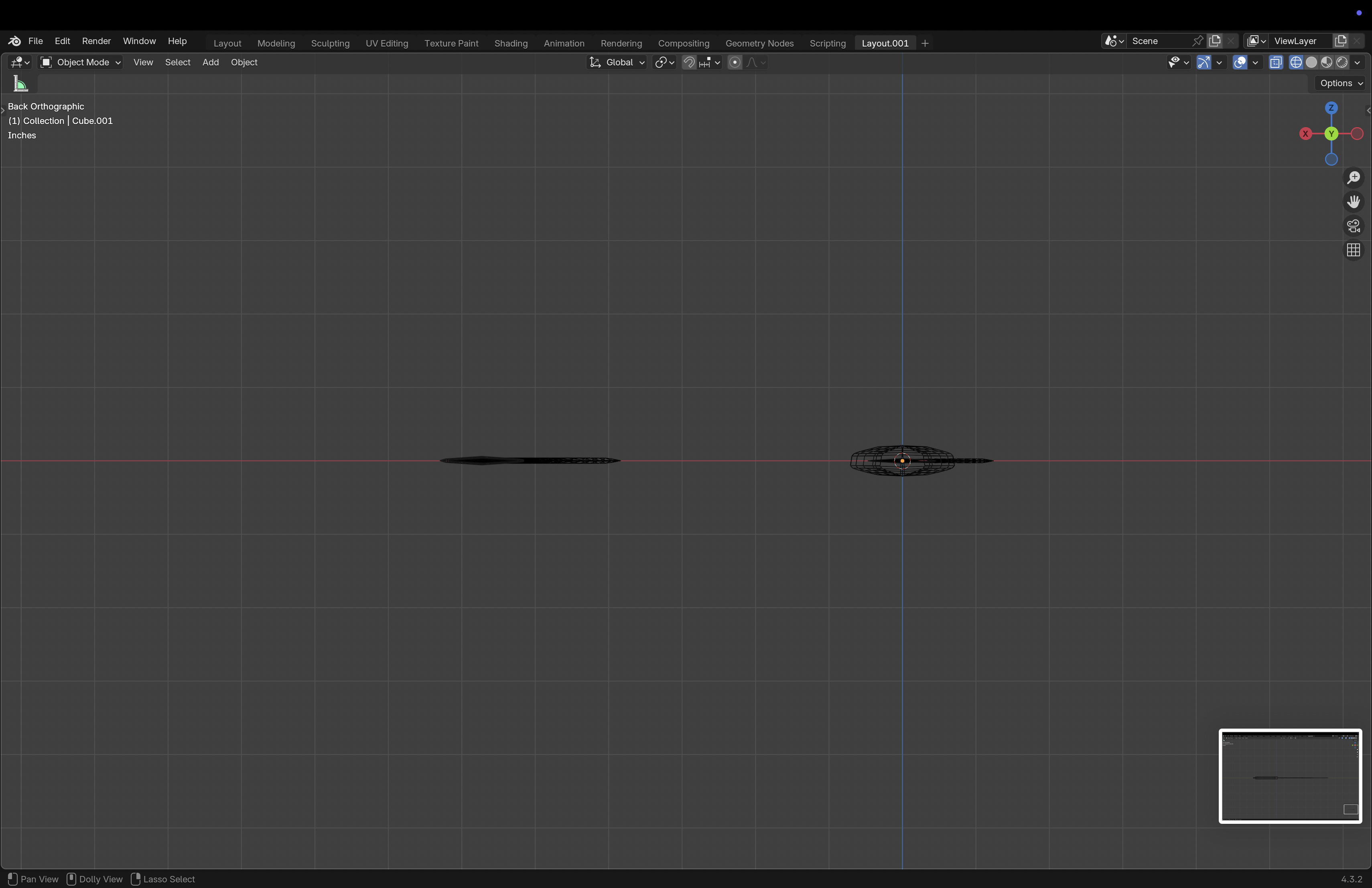1372x888 pixels.
Task: Add a new workspace with plus button
Action: pos(925,43)
